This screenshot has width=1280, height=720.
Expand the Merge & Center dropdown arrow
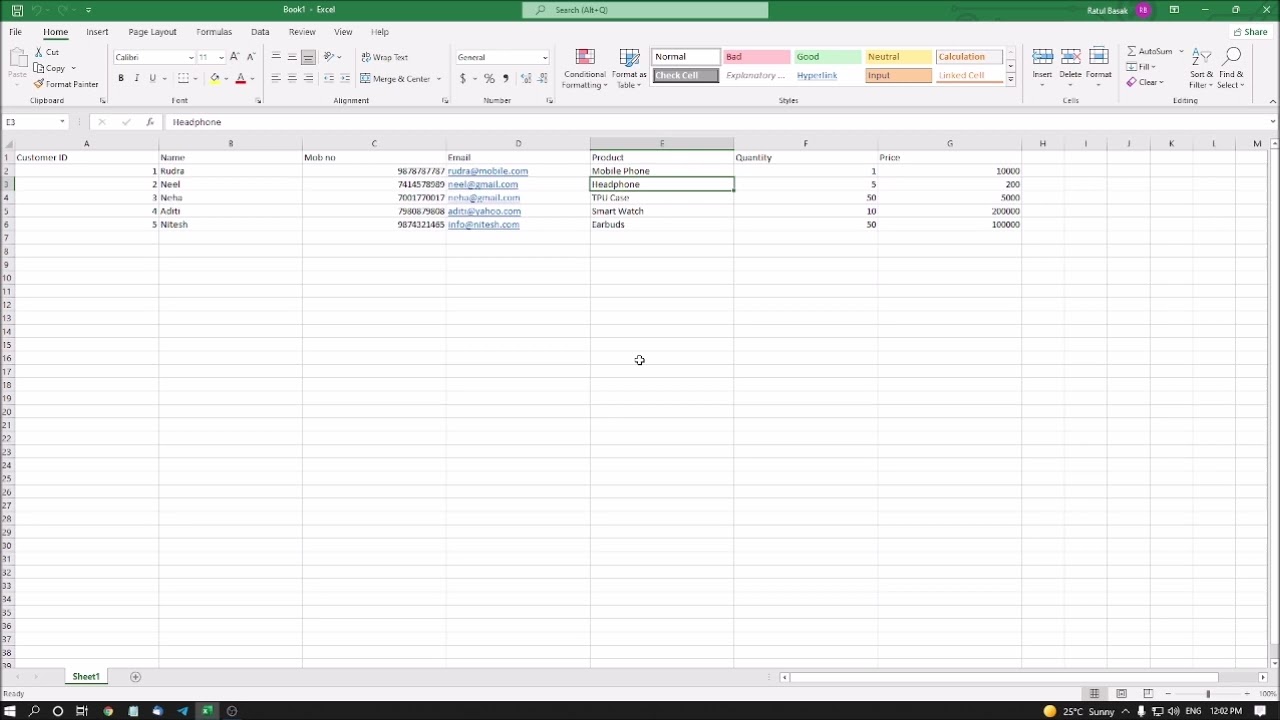439,78
